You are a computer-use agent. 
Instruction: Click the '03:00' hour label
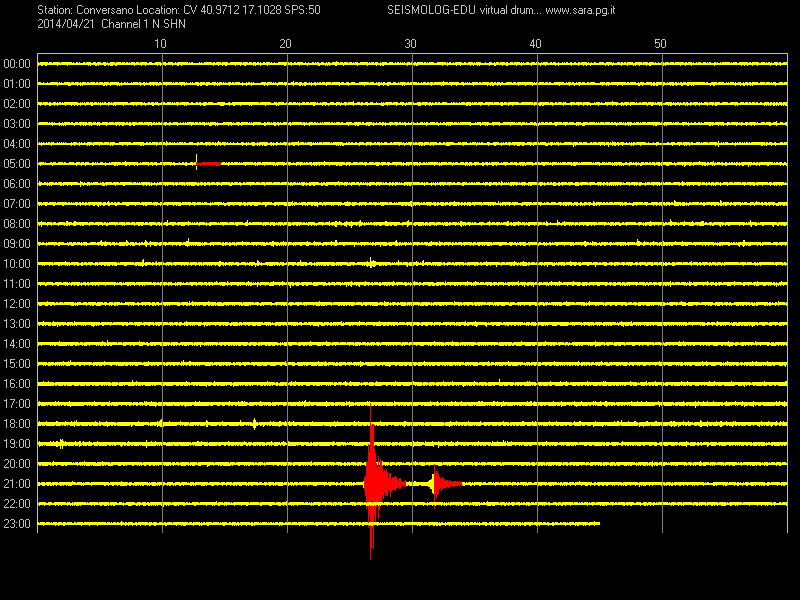17,124
